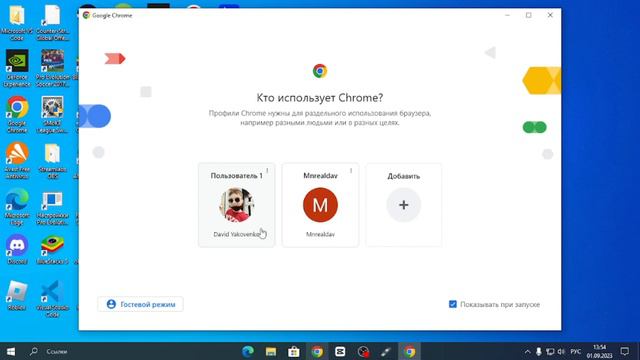This screenshot has width=640, height=360.
Task: Open Google Chrome desktop shortcut
Action: 17,115
